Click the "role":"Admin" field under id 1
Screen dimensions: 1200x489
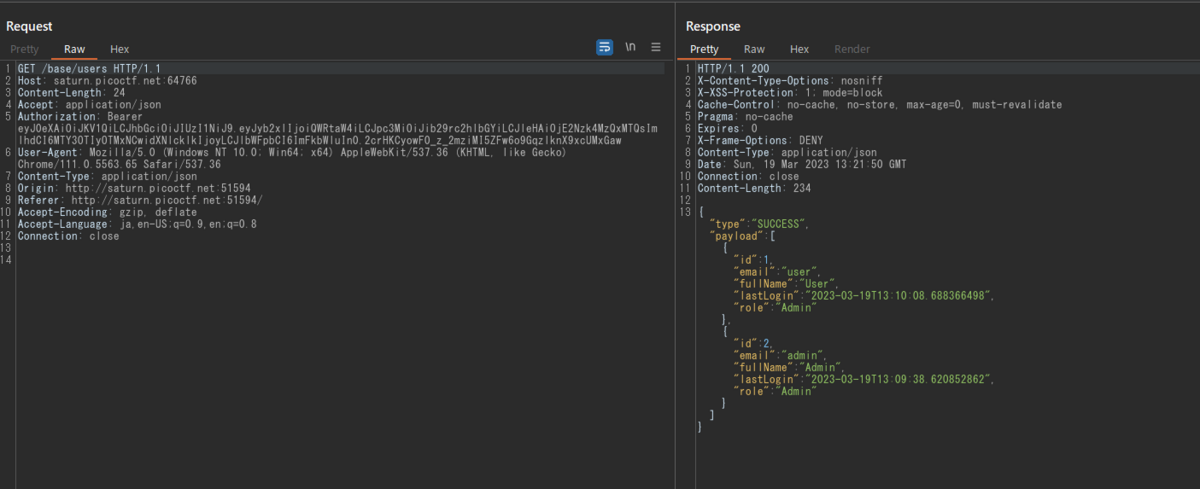point(775,308)
